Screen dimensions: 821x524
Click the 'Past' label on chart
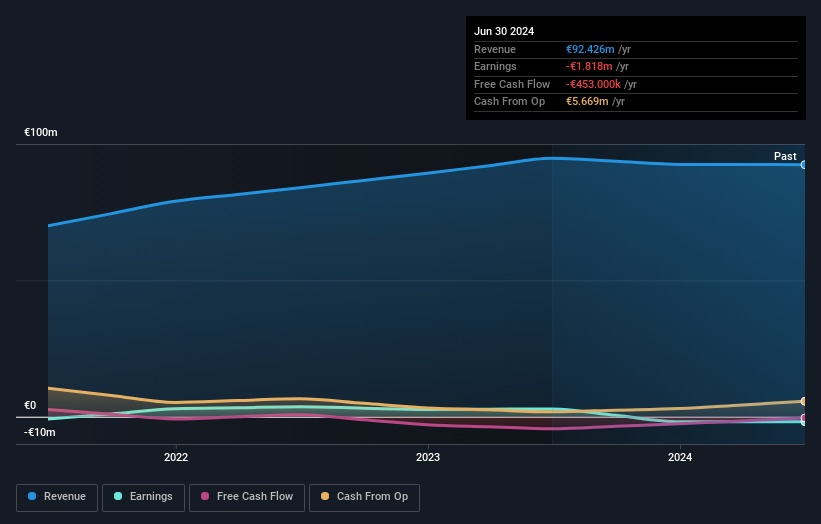coord(785,156)
